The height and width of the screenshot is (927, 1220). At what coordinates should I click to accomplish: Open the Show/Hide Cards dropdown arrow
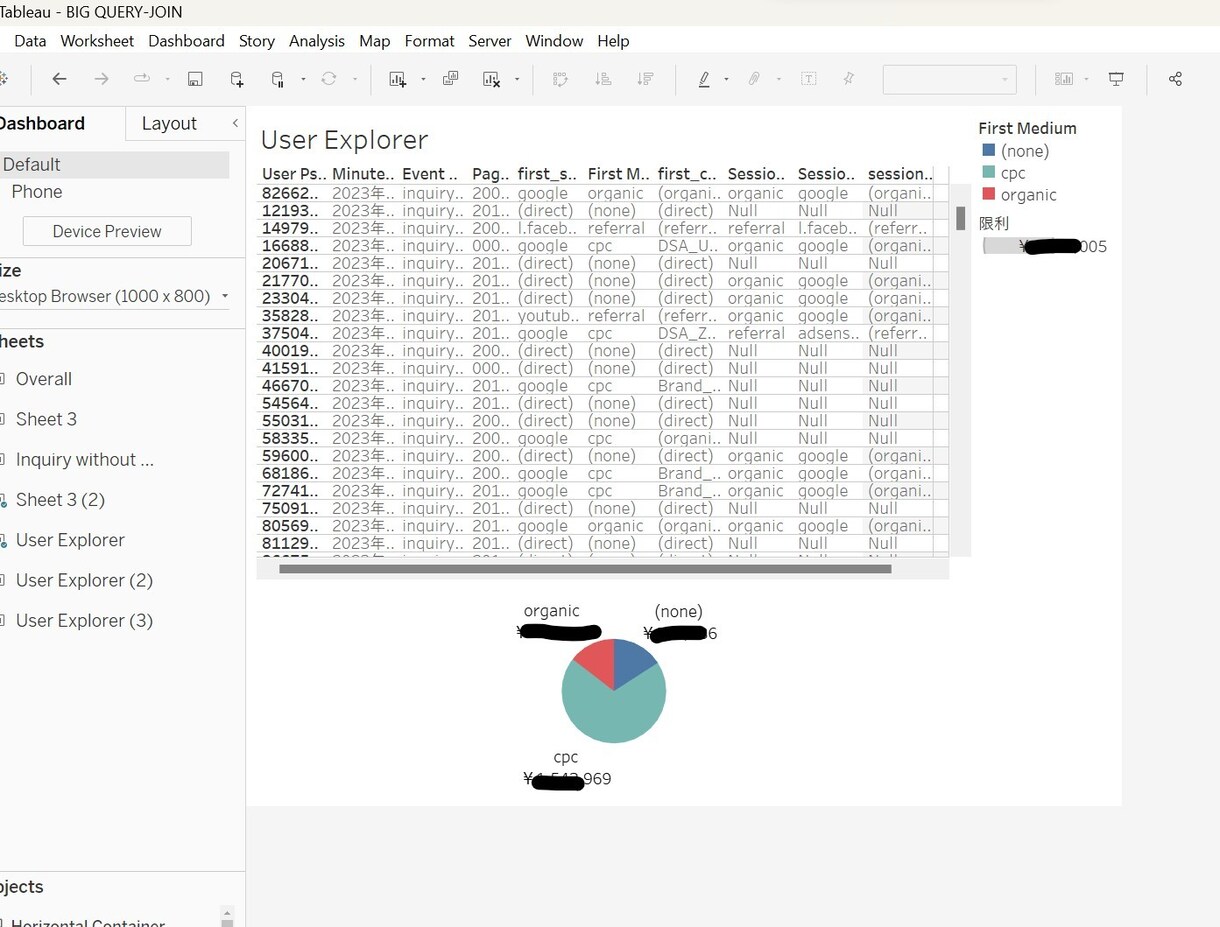(x=1086, y=79)
